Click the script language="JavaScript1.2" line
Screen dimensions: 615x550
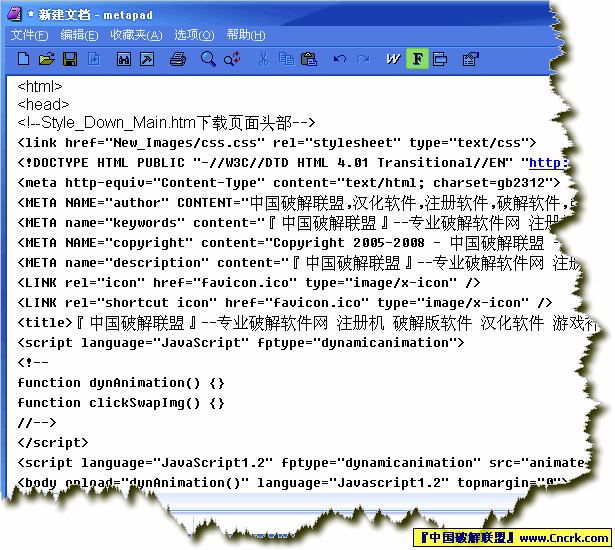pos(301,463)
